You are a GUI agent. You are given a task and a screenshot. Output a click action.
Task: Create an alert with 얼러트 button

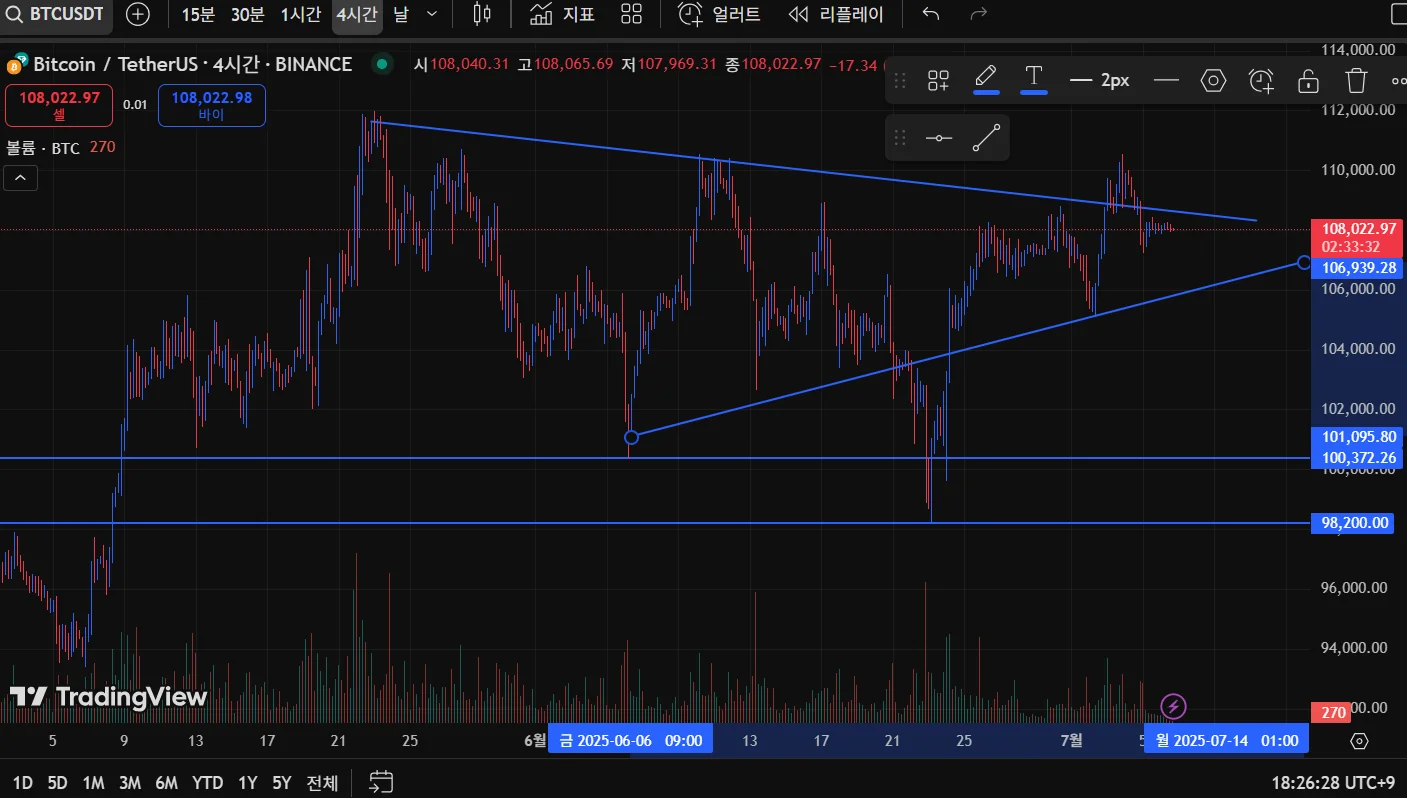(719, 14)
